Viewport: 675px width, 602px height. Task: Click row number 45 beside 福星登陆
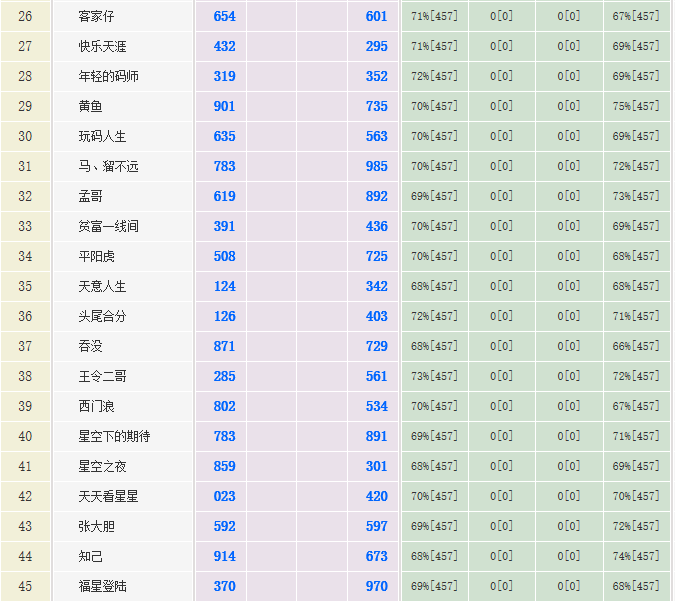point(25,587)
